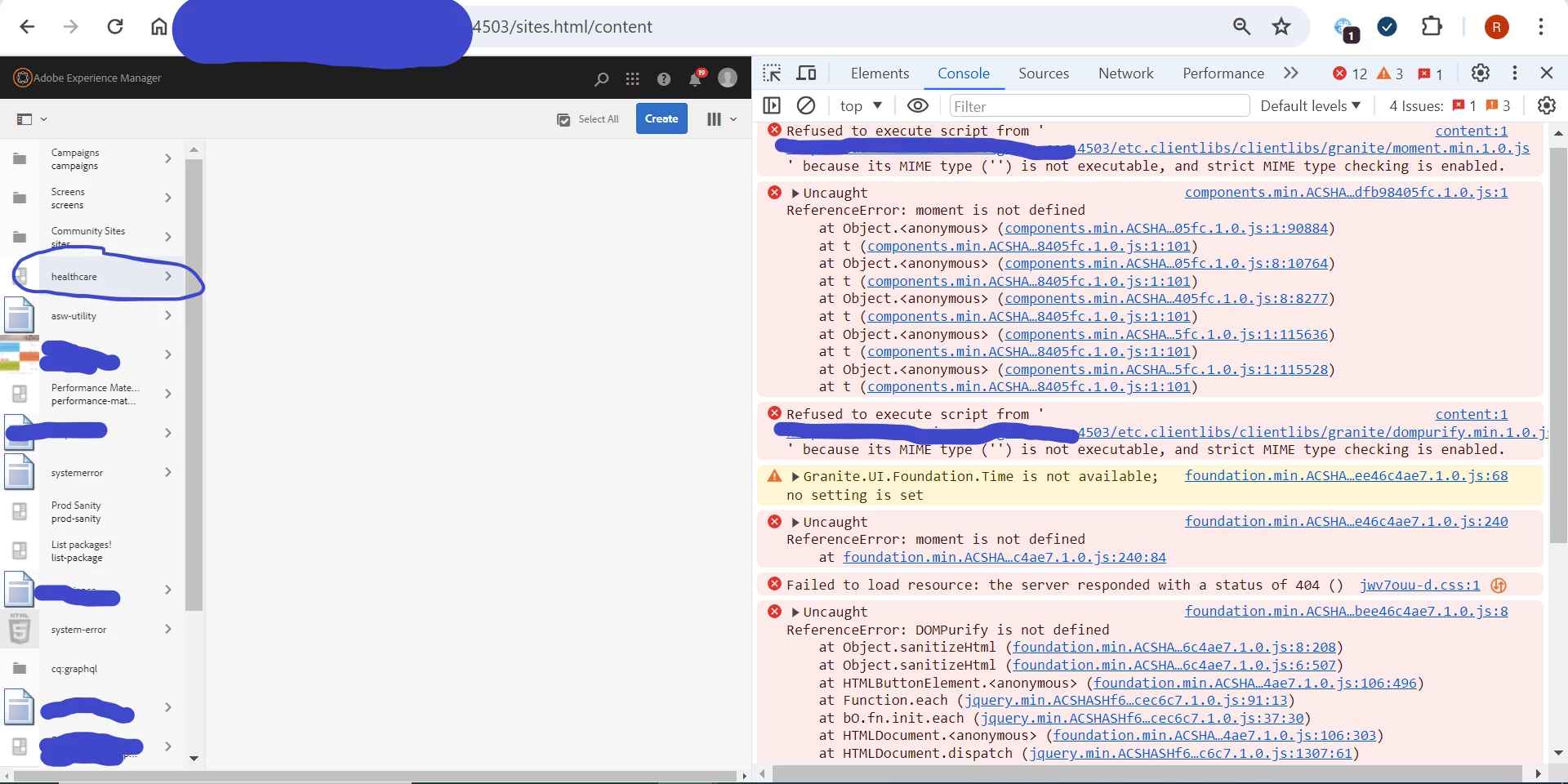Open jquery.min js:91:13 stack link

[x=1125, y=701]
